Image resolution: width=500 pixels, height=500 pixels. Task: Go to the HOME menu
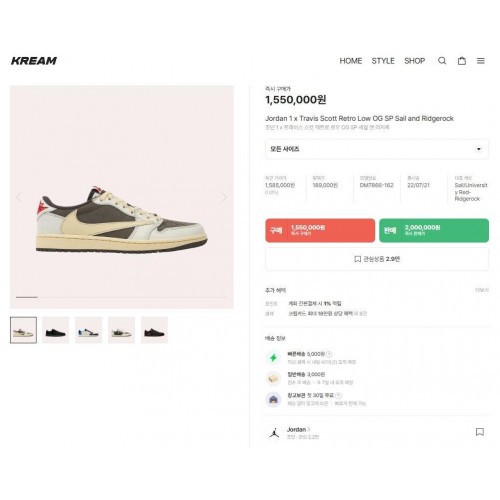[351, 61]
